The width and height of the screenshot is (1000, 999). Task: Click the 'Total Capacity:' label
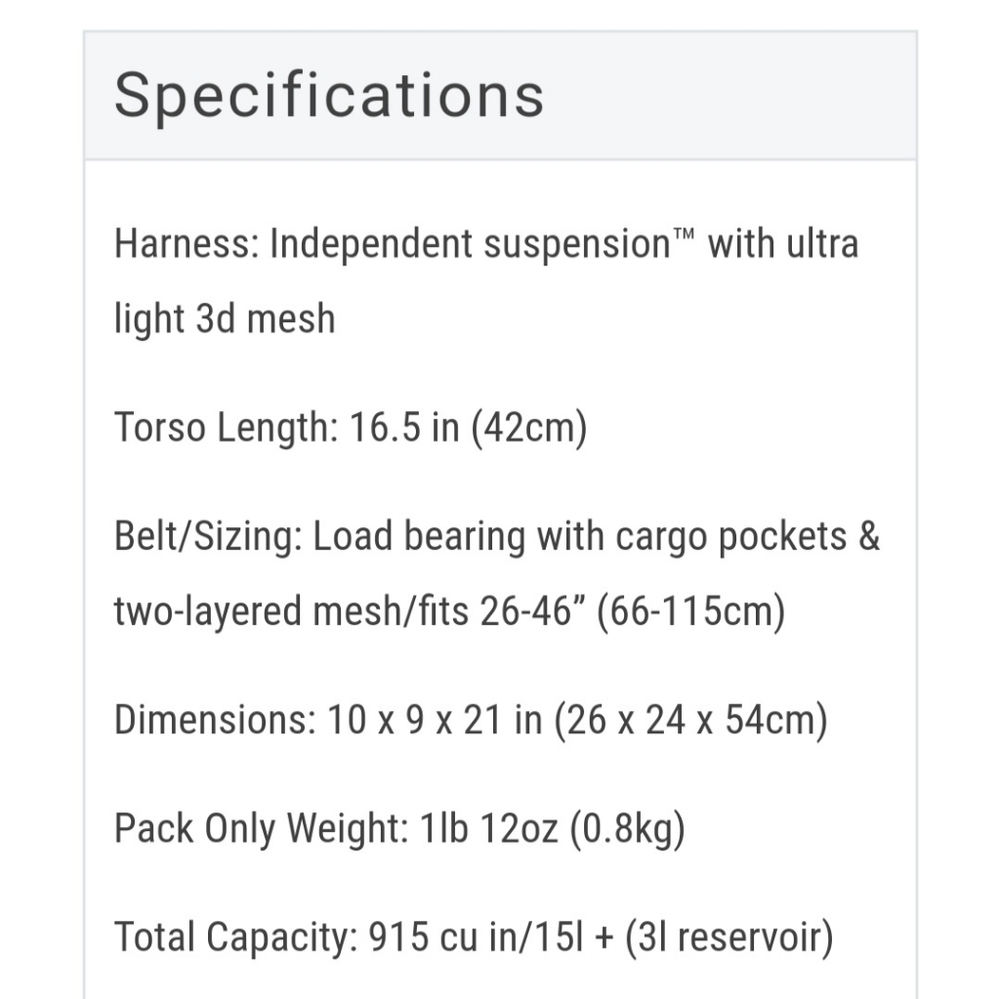[x=235, y=937]
